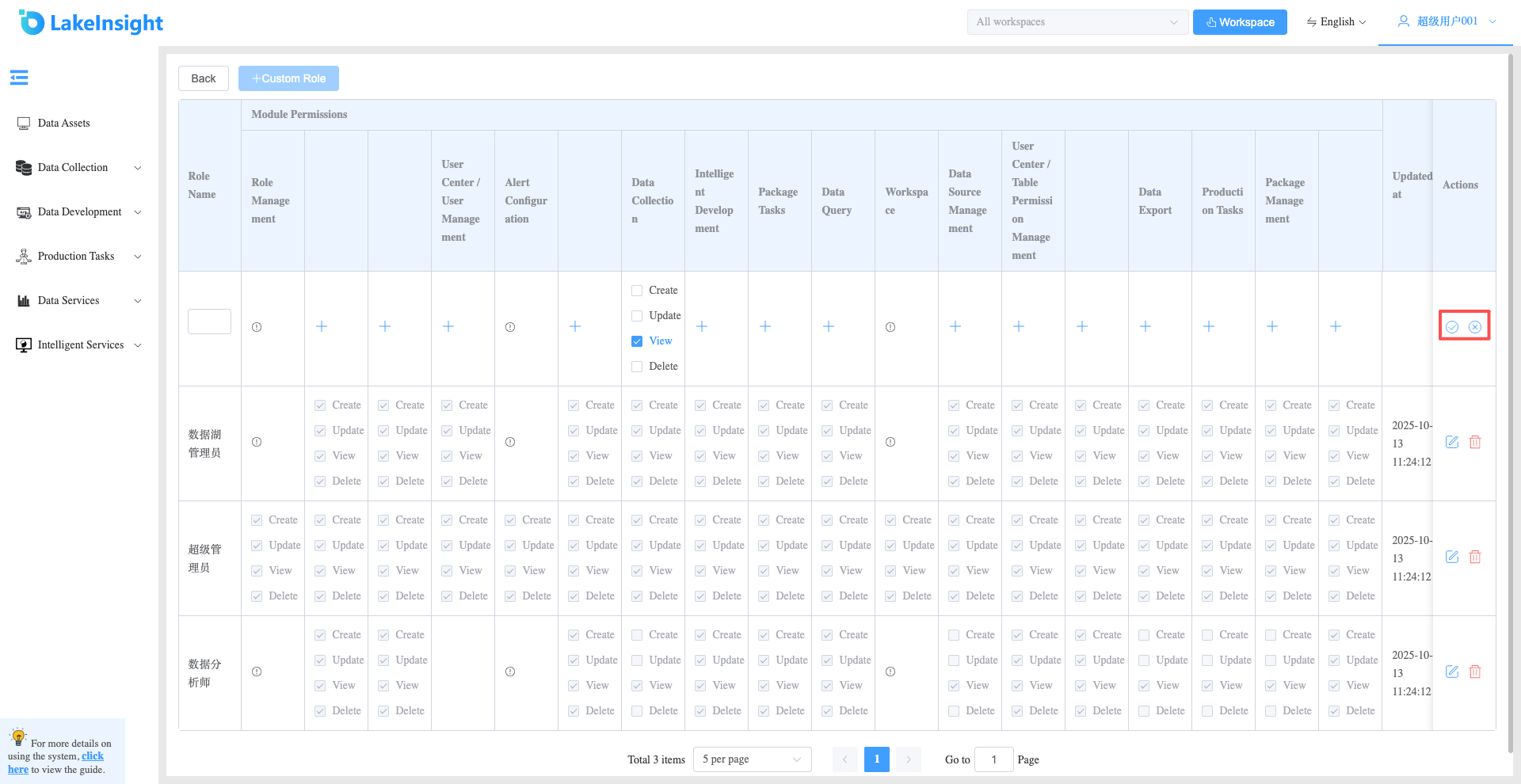This screenshot has width=1521, height=784.
Task: Edit the 数据湖管理员 role
Action: tap(1452, 442)
